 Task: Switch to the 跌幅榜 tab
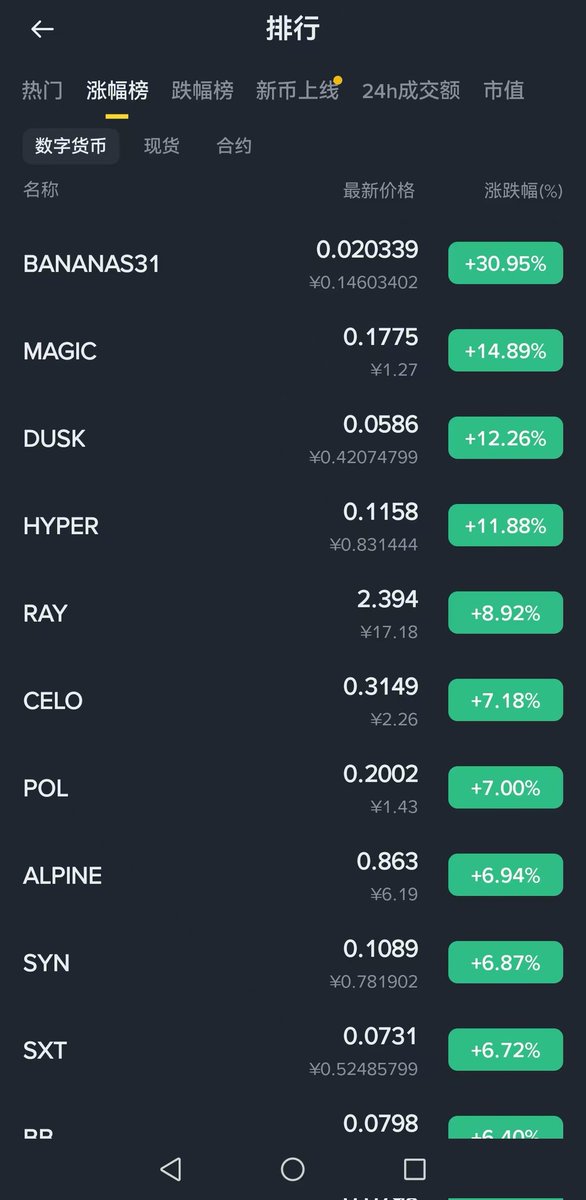(x=202, y=91)
